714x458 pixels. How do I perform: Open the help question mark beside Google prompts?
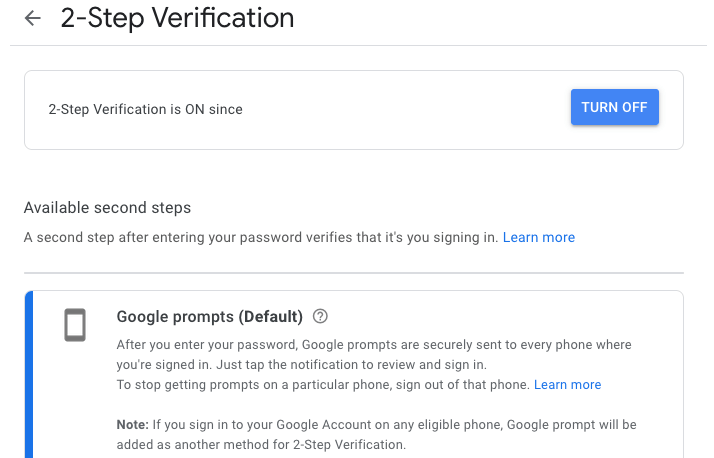tap(320, 316)
